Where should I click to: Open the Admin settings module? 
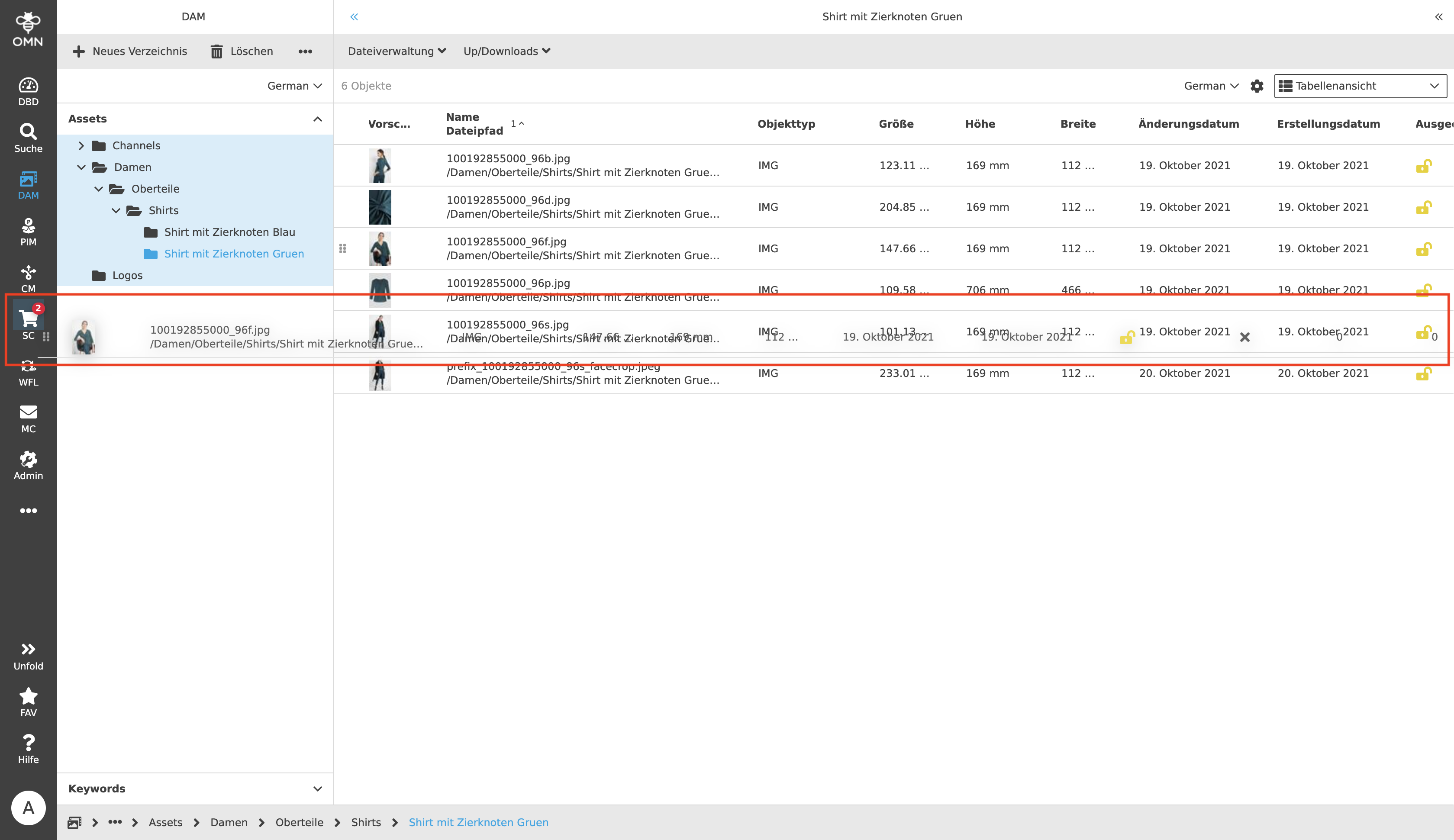[28, 465]
